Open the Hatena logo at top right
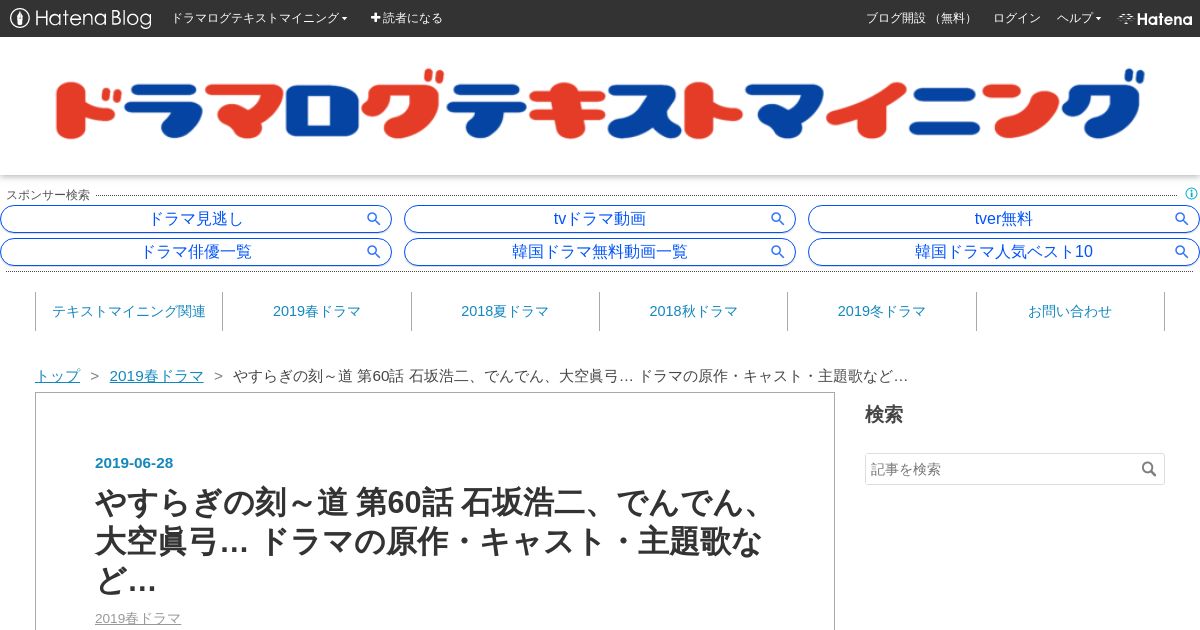 click(1155, 19)
